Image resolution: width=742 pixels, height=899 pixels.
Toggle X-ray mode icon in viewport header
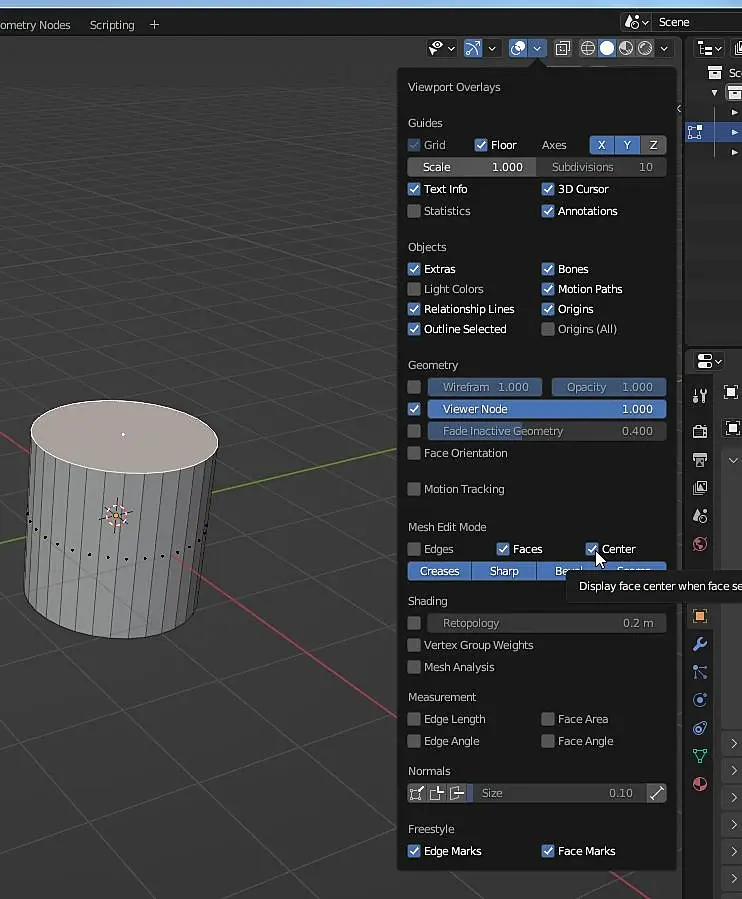pyautogui.click(x=563, y=48)
